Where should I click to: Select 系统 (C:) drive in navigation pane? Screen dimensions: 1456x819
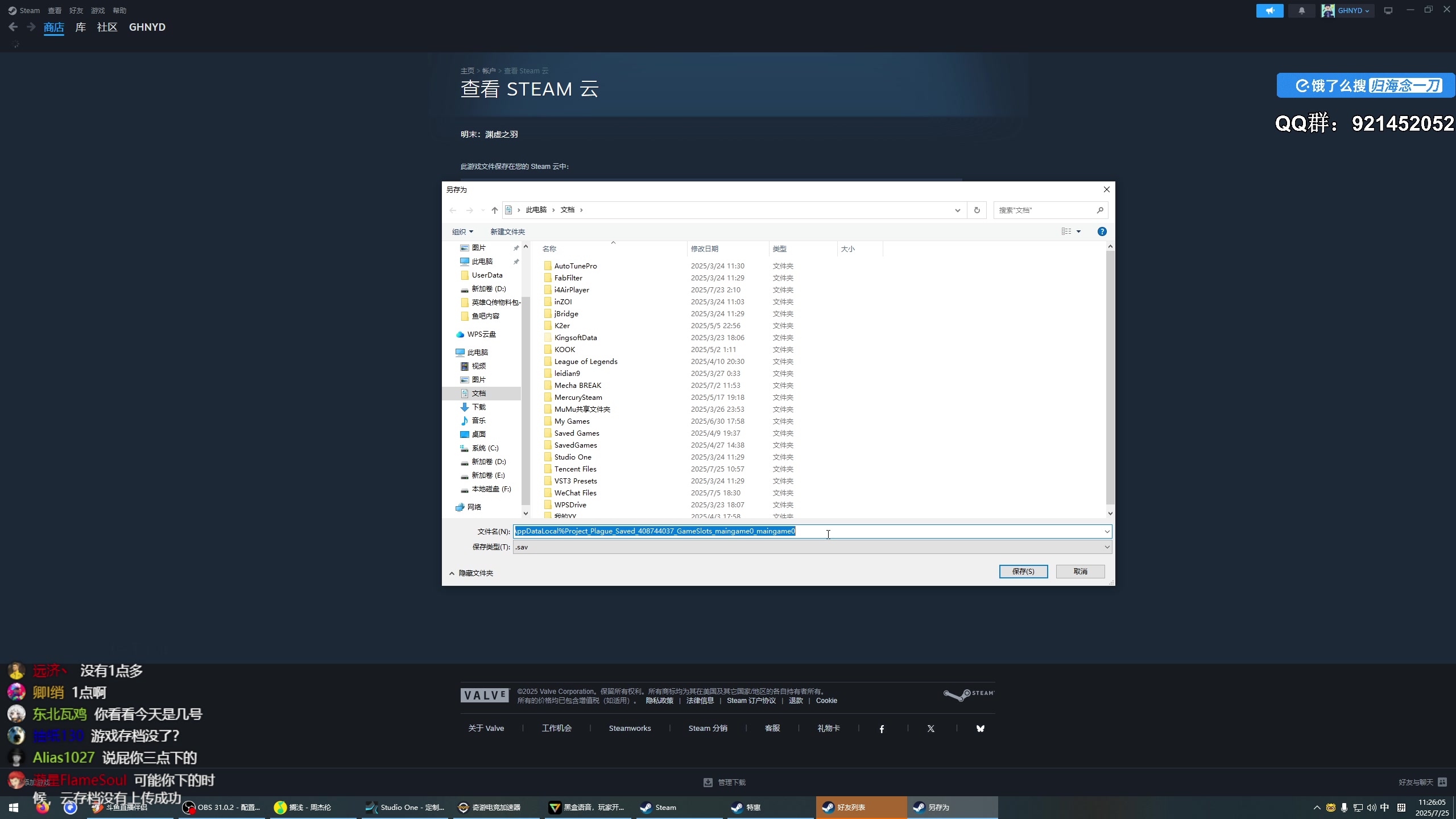[x=485, y=448]
